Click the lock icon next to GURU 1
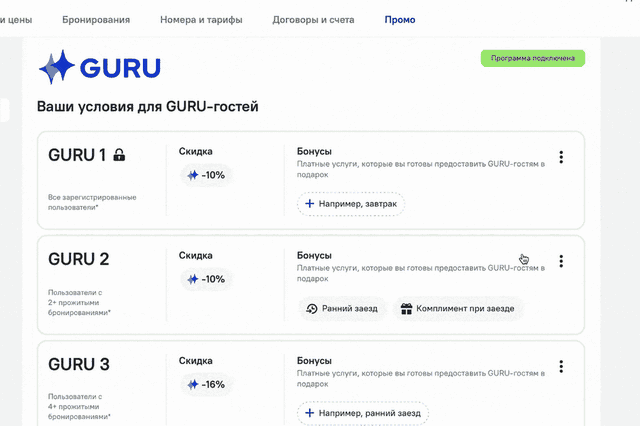The image size is (640, 426). (119, 155)
